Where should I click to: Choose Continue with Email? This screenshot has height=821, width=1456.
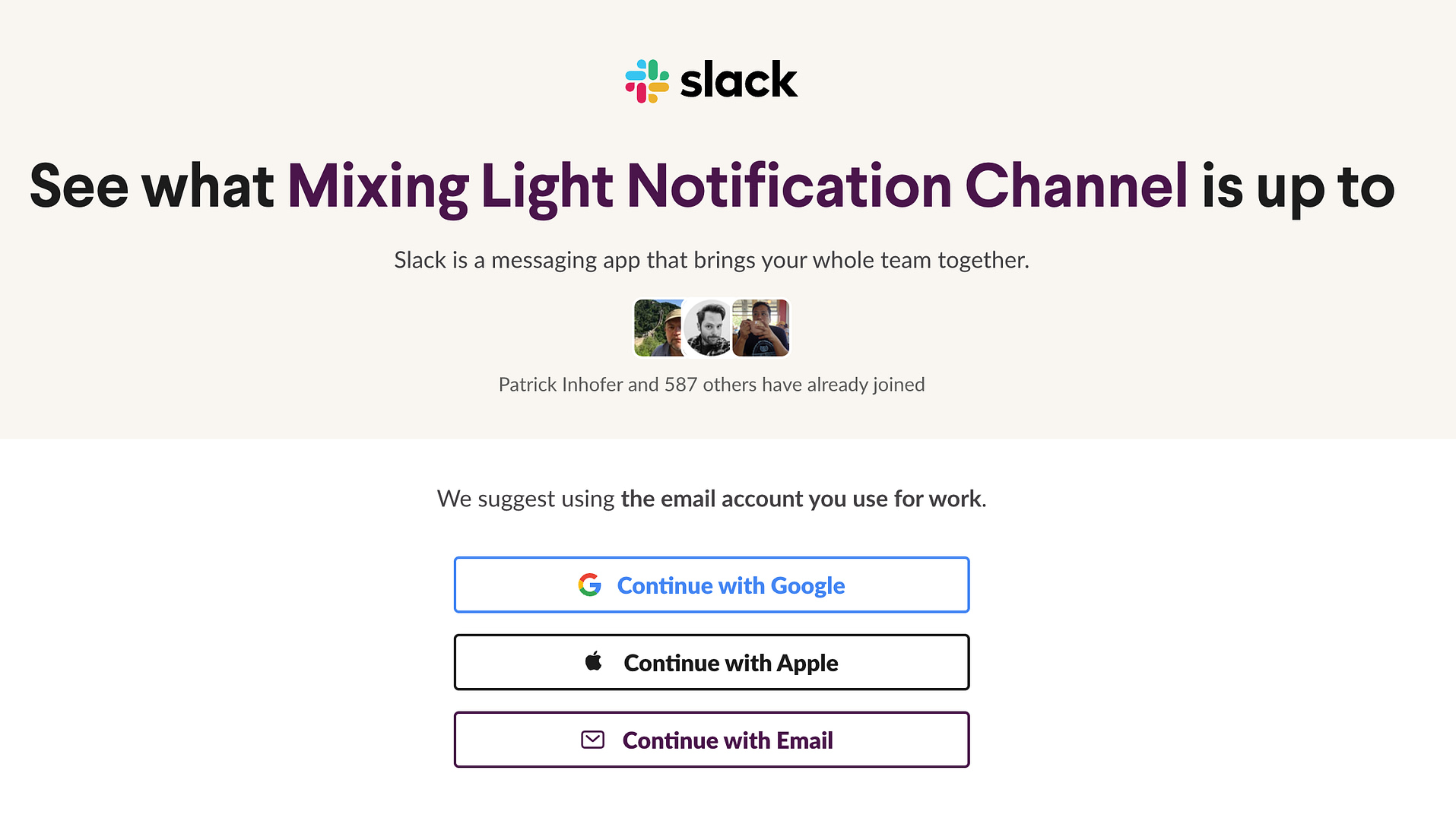coord(712,740)
